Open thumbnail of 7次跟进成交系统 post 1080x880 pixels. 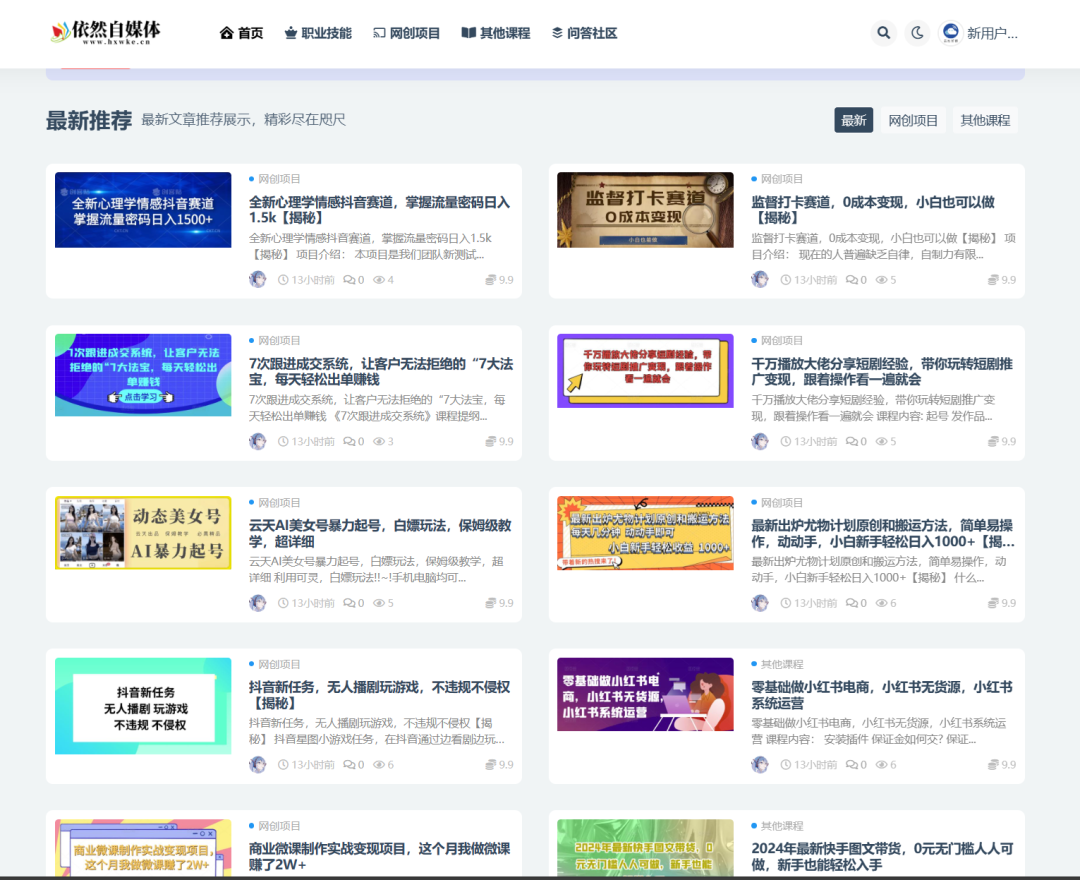pos(143,375)
